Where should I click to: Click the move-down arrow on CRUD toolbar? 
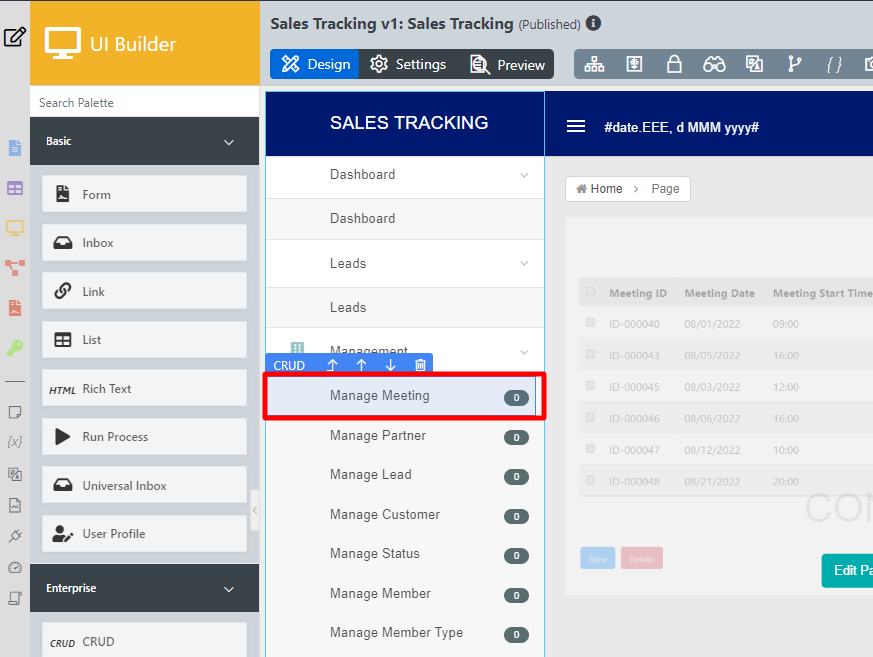tap(391, 365)
